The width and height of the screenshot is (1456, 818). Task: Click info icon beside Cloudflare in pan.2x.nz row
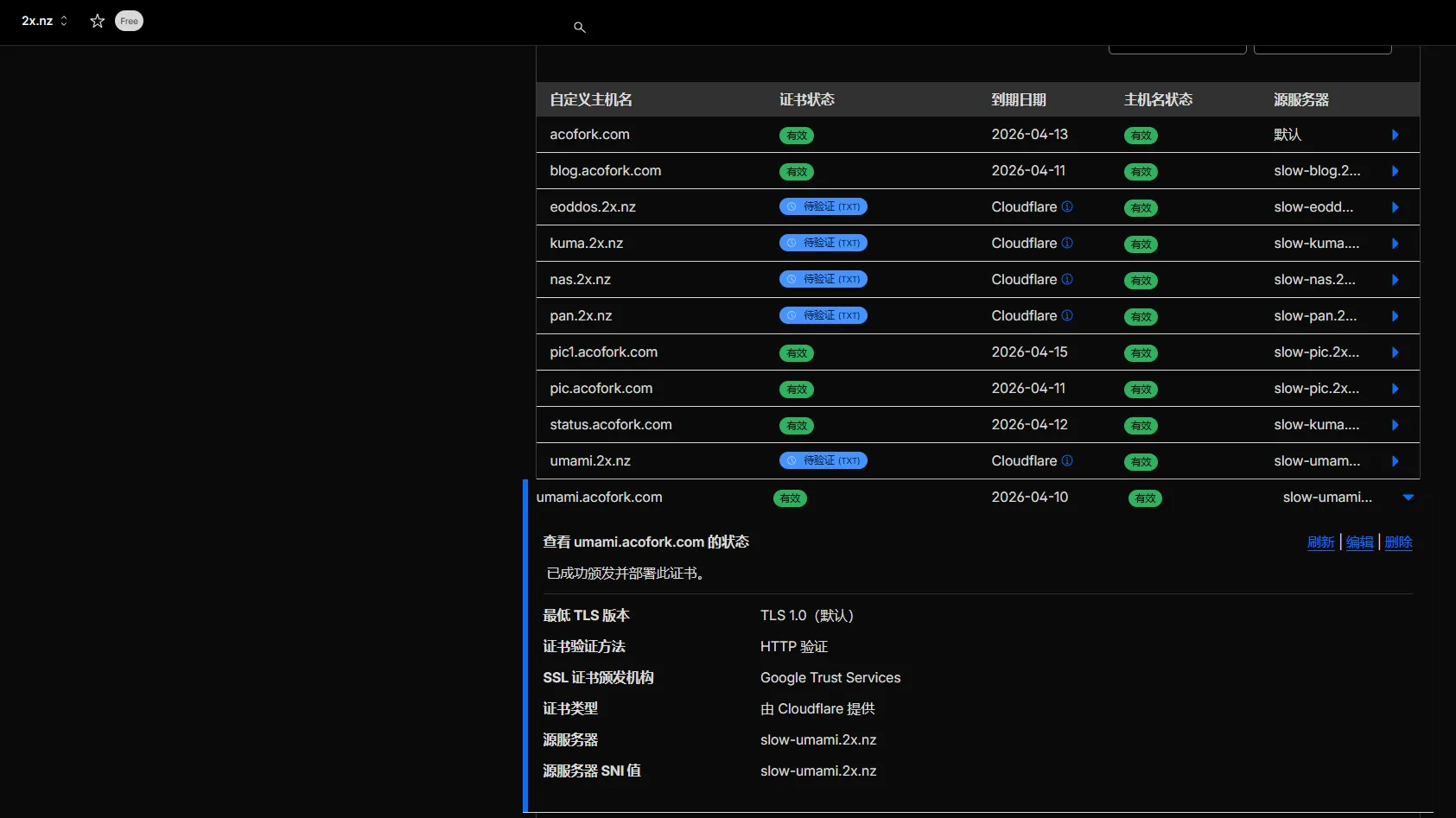1067,316
